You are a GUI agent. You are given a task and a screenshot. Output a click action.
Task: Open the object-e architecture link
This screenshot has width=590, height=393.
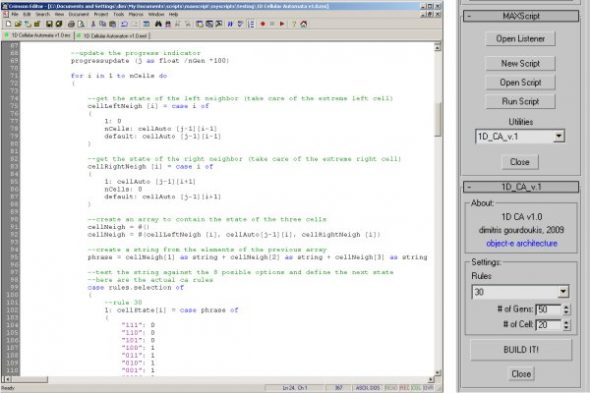[522, 244]
